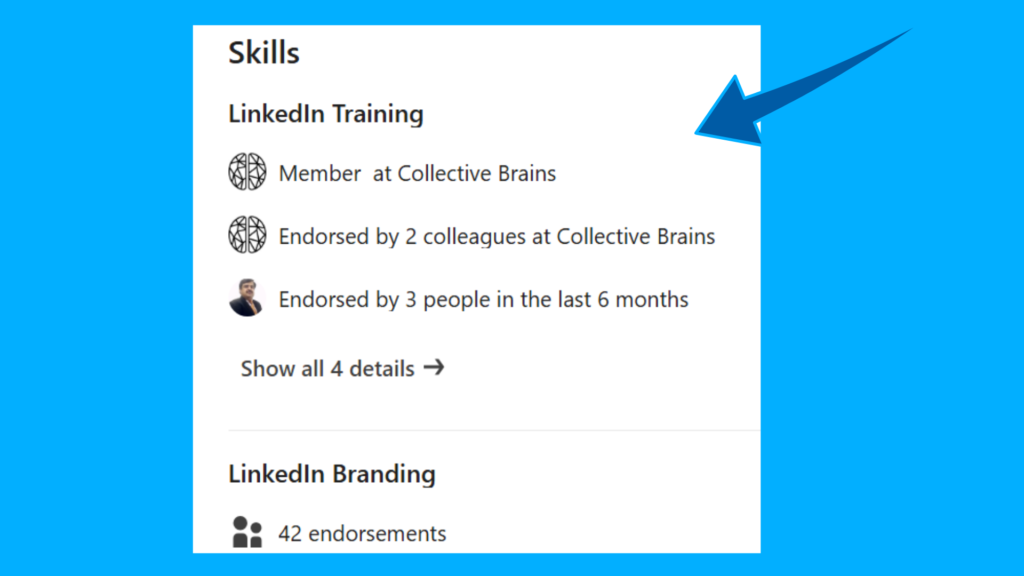
Task: Select the LinkedIn Branding skill heading
Action: pyautogui.click(x=331, y=473)
